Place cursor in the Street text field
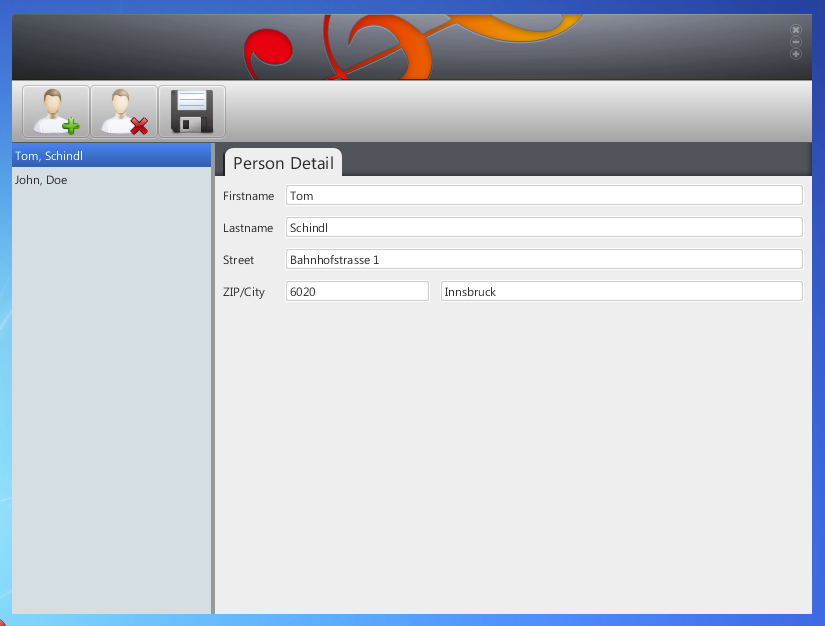The width and height of the screenshot is (825, 626). click(x=544, y=260)
